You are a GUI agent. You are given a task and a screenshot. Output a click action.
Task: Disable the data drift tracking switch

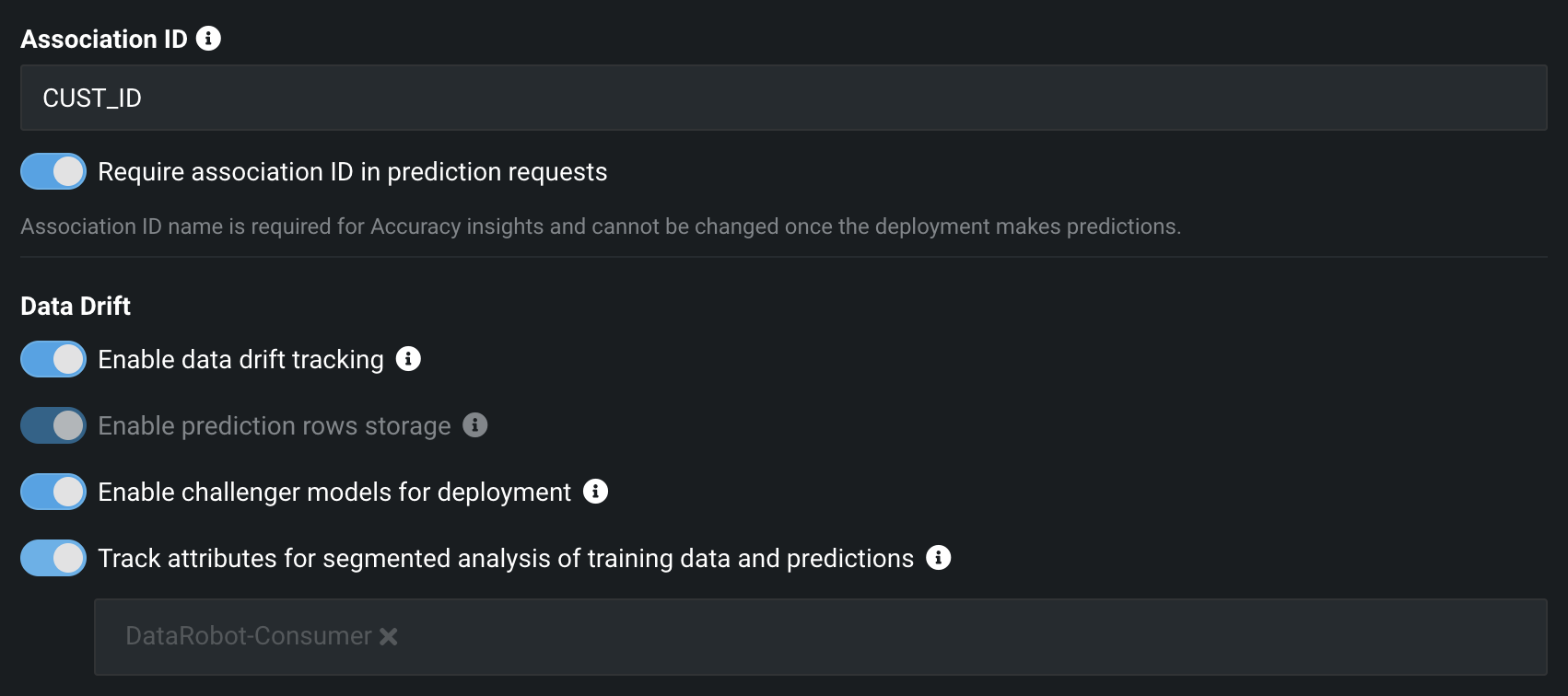pos(53,359)
